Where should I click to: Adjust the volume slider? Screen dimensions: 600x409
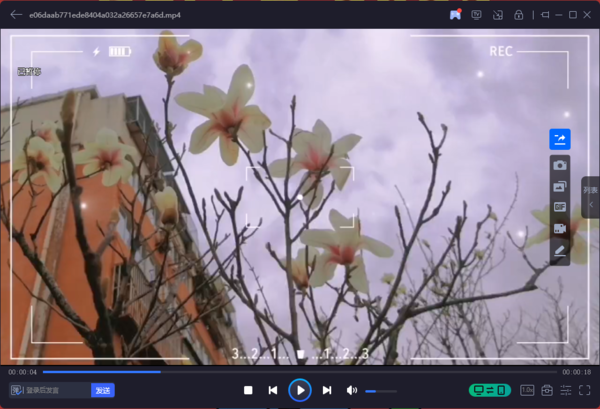[x=381, y=391]
